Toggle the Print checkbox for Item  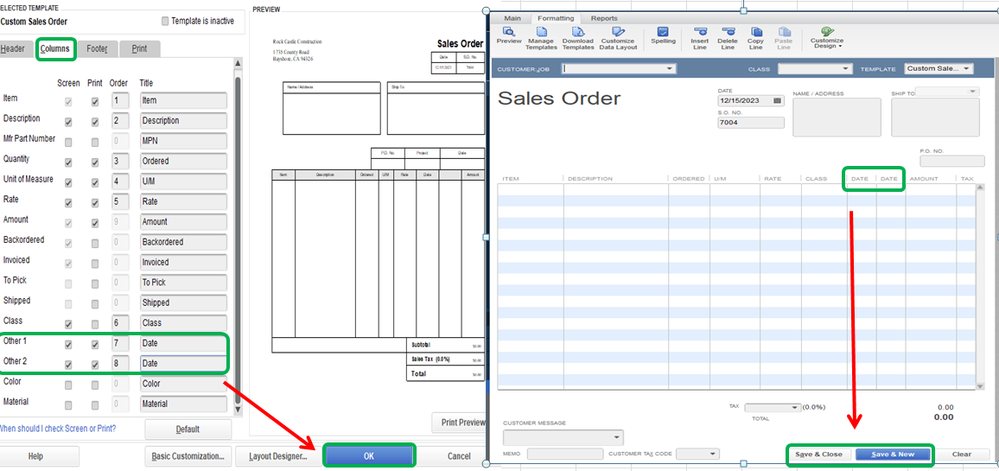pyautogui.click(x=95, y=101)
